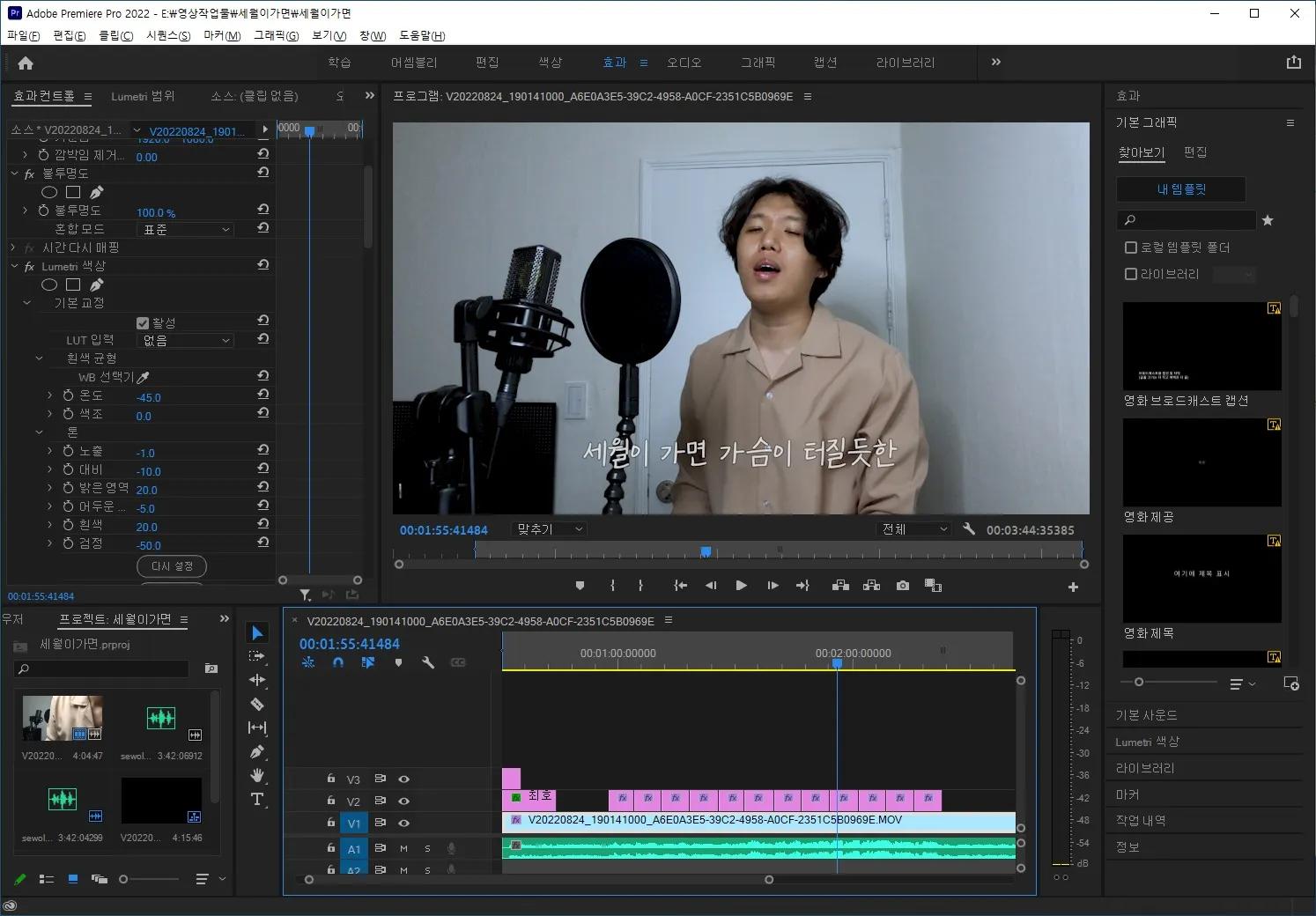Toggle visibility of track V2
This screenshot has height=916, width=1316.
403,801
